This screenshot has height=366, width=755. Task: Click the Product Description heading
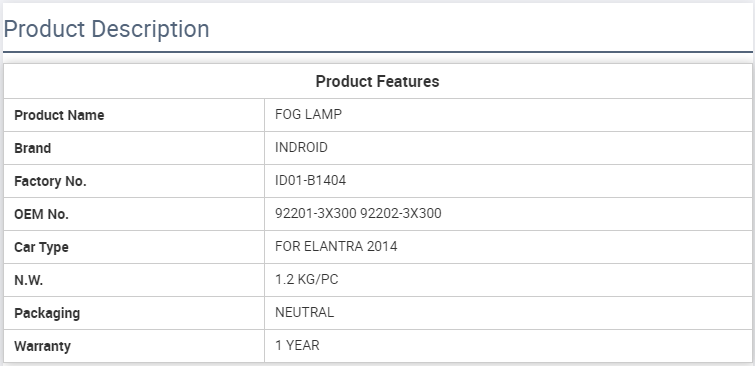(106, 29)
